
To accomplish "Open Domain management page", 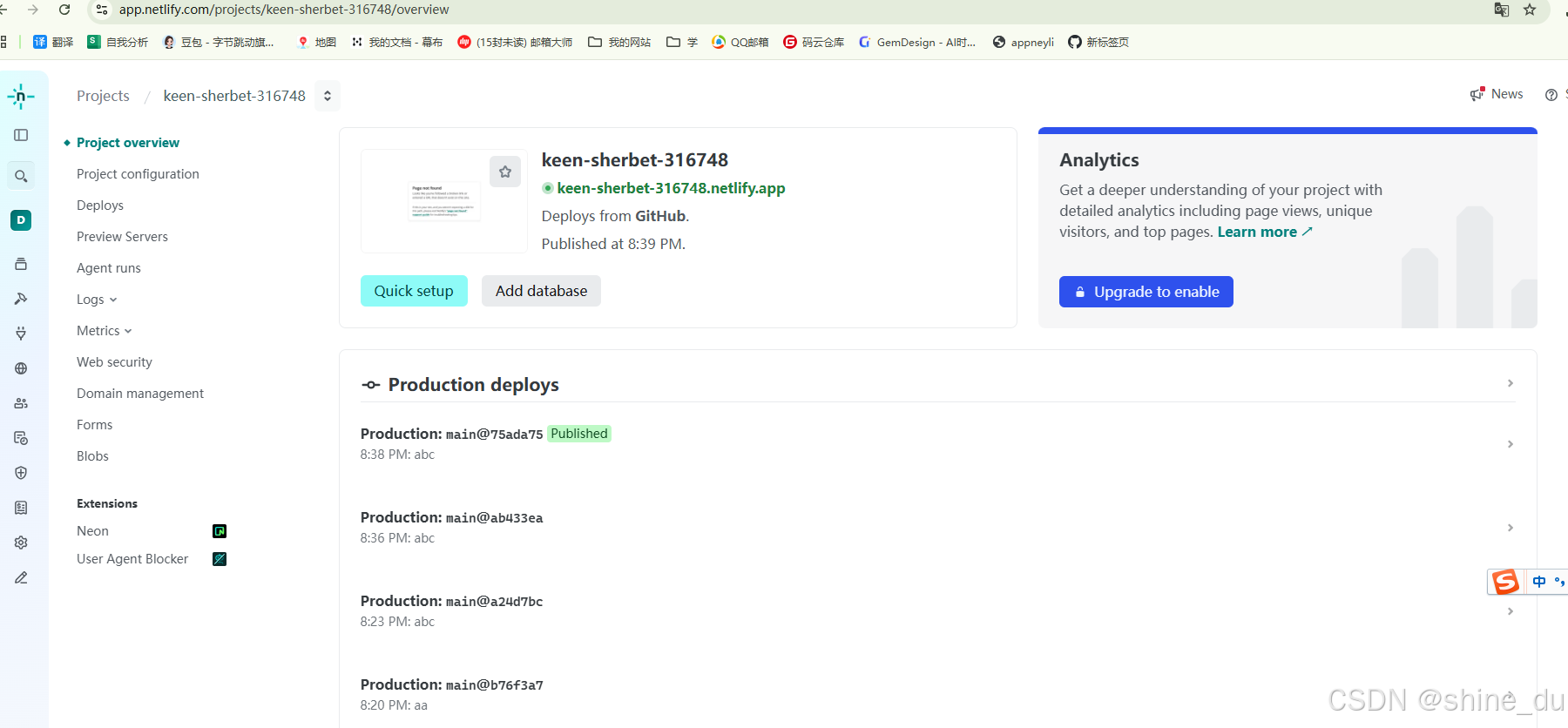I will (x=140, y=394).
